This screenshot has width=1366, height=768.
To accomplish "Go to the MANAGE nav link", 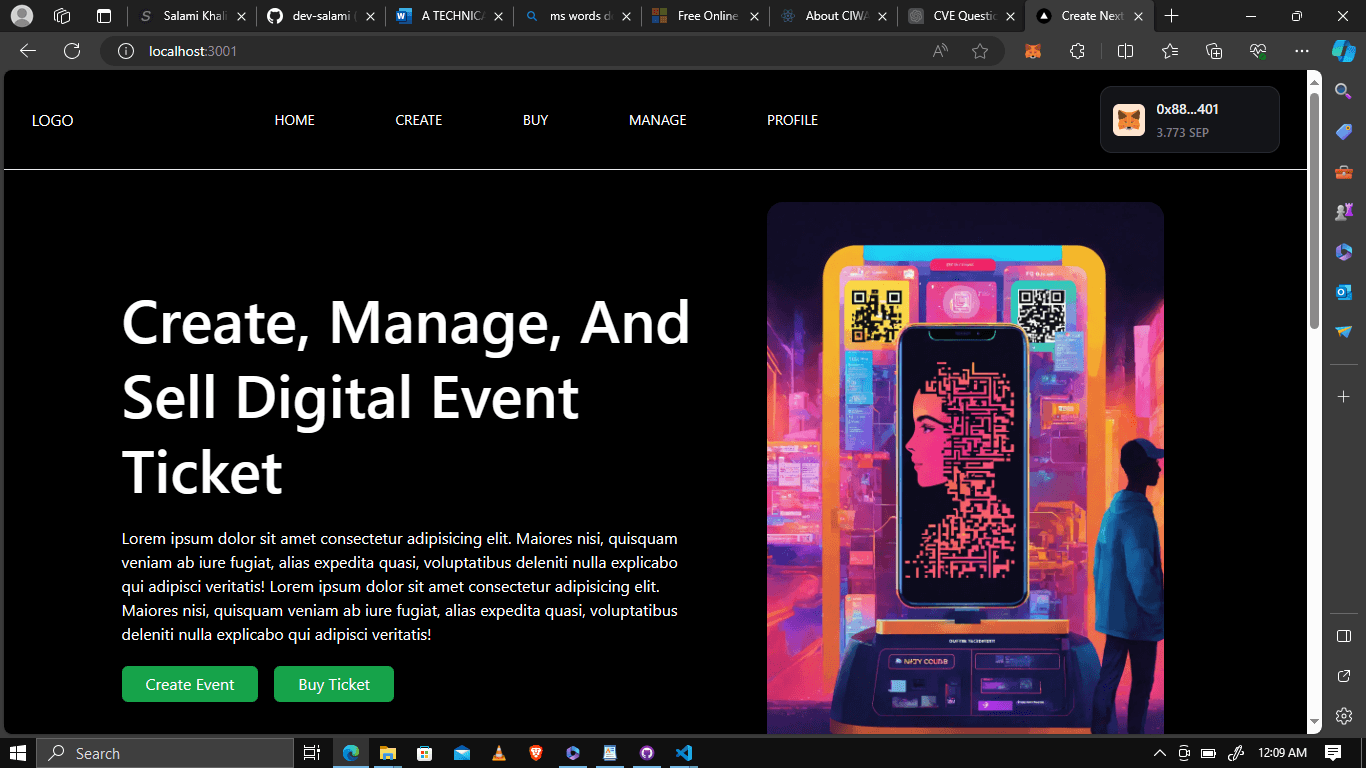I will tap(658, 120).
